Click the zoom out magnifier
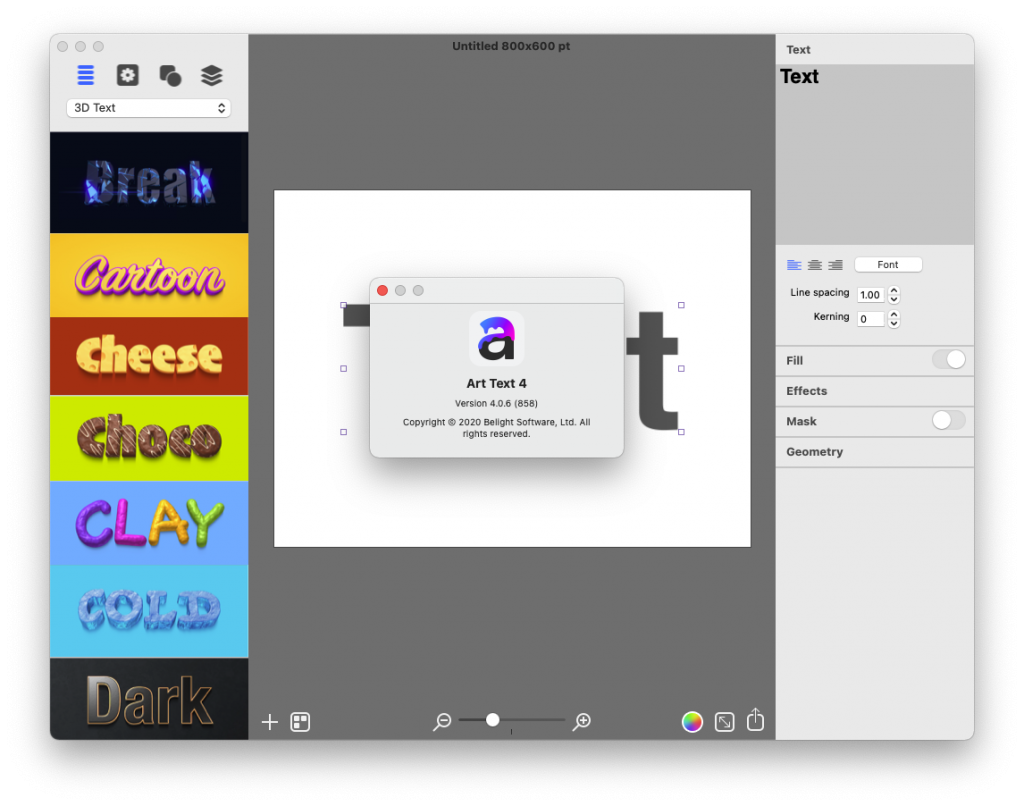 point(442,721)
